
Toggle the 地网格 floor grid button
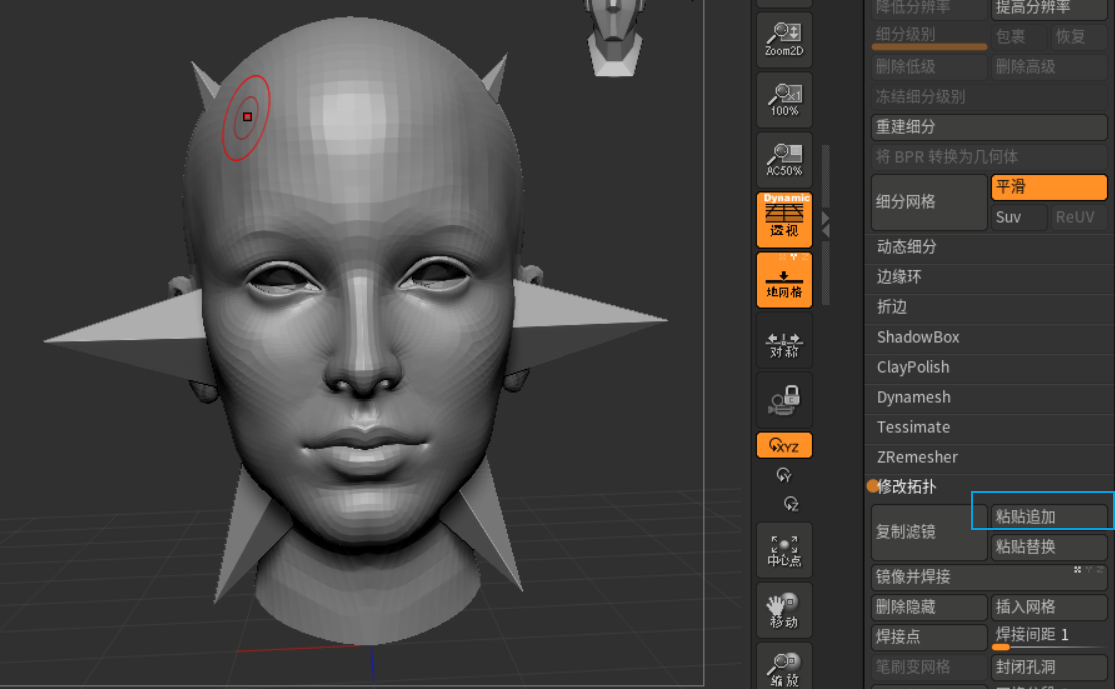click(784, 280)
